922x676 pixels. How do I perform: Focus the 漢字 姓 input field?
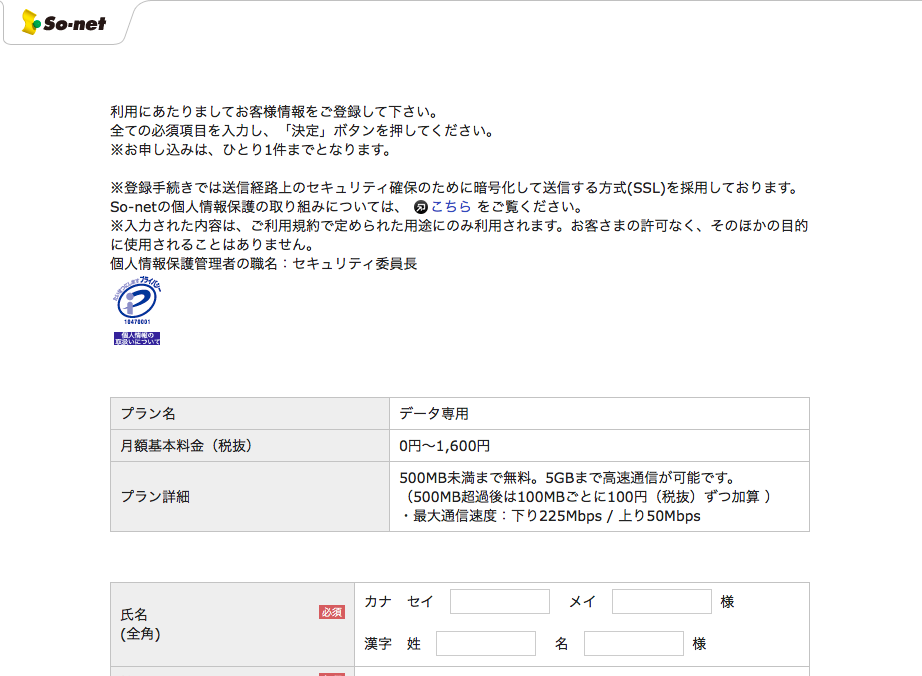(x=486, y=644)
